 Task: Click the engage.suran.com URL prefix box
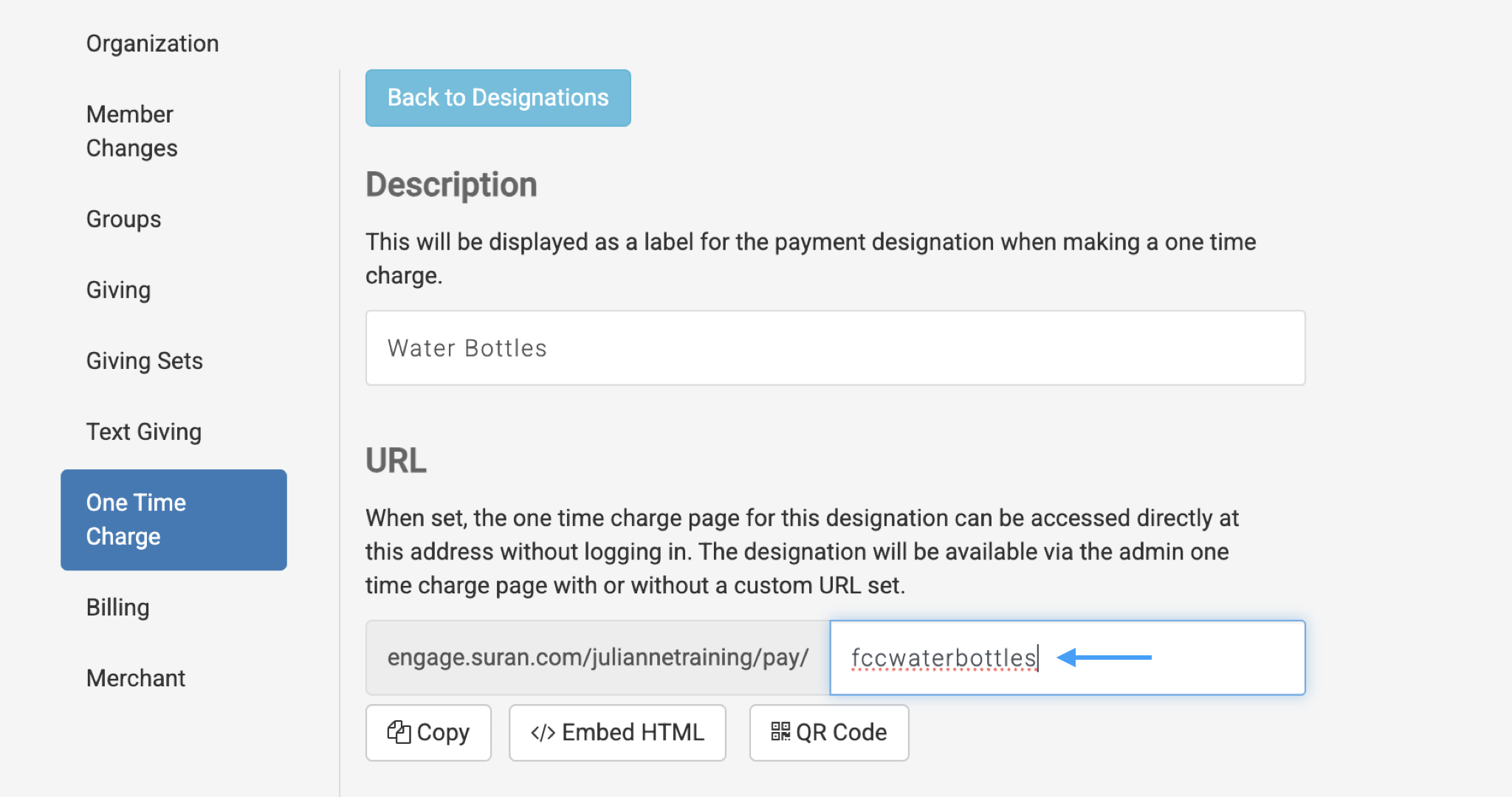pos(597,658)
